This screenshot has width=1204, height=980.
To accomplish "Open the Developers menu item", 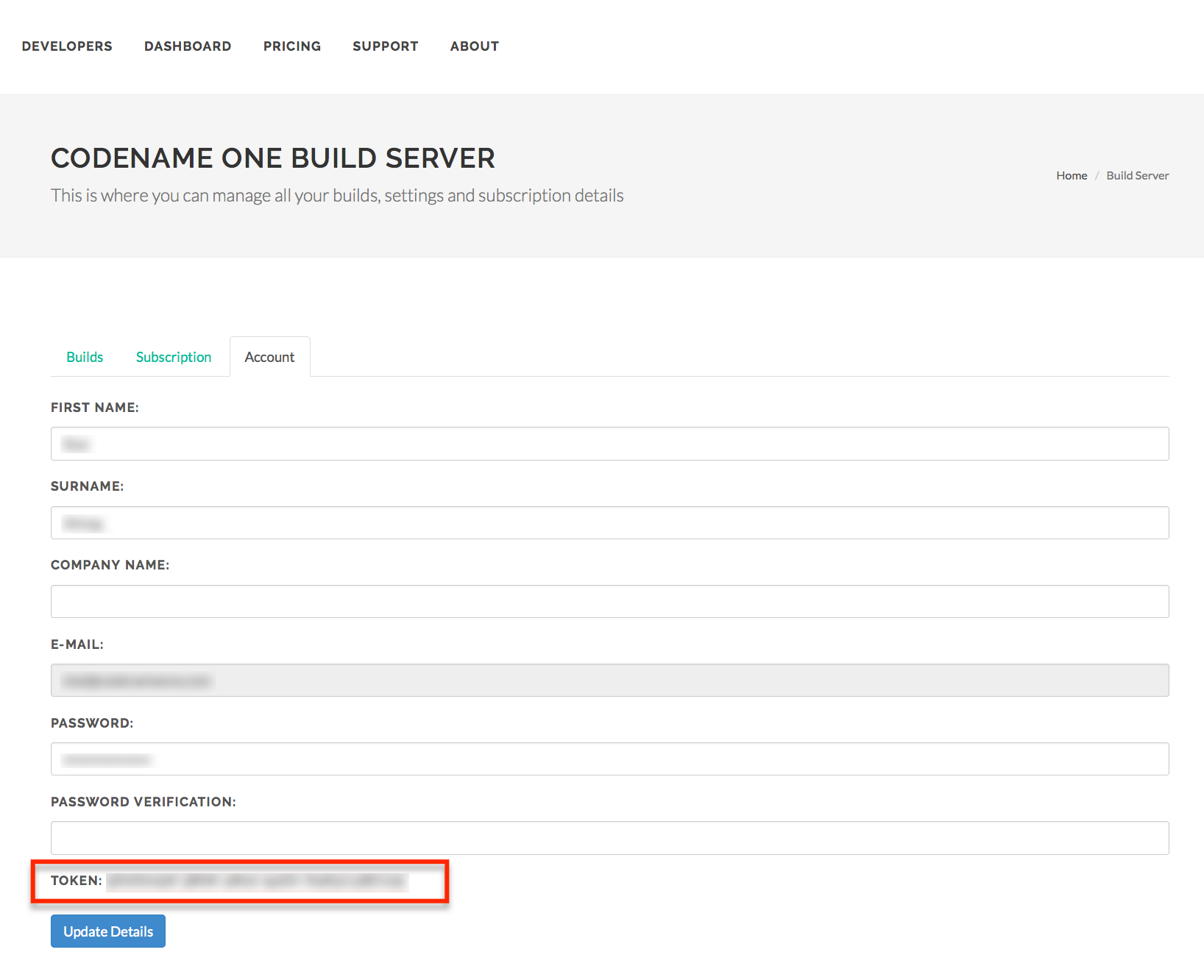I will coord(66,46).
